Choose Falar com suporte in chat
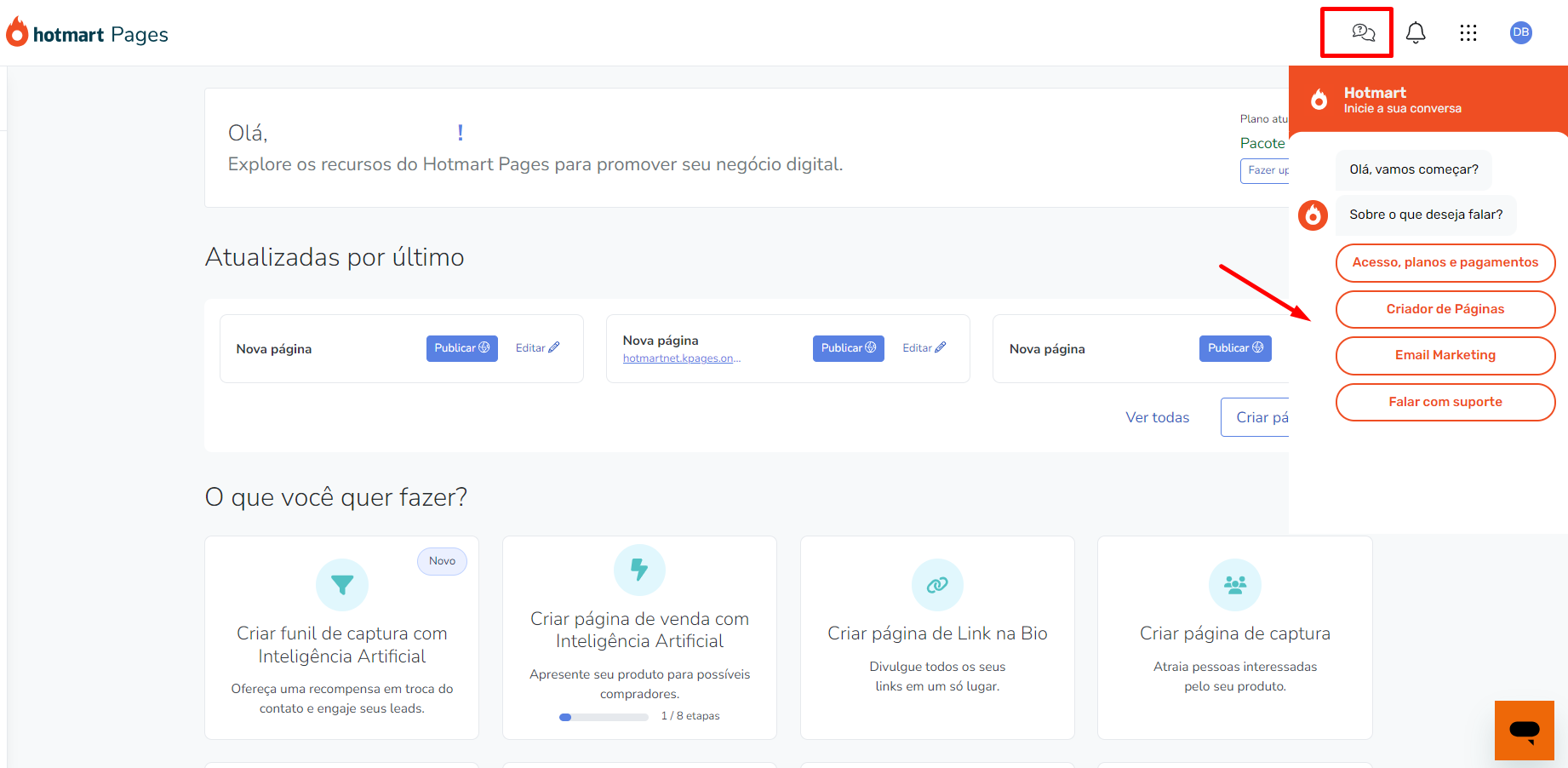Screen dimensions: 1568x768 (1445, 402)
